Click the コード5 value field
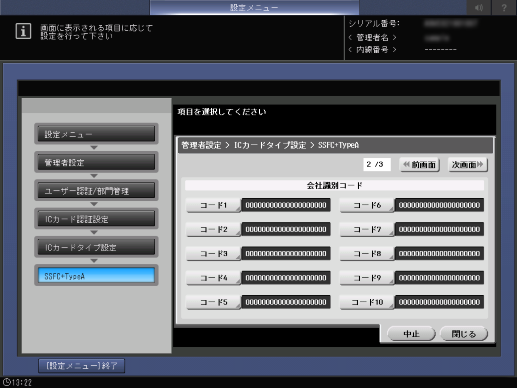Viewport: 517px width, 388px height. pyautogui.click(x=286, y=302)
